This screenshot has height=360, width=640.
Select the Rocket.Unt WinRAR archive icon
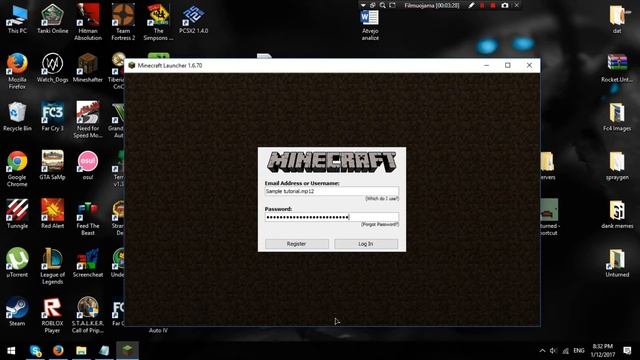pos(617,68)
